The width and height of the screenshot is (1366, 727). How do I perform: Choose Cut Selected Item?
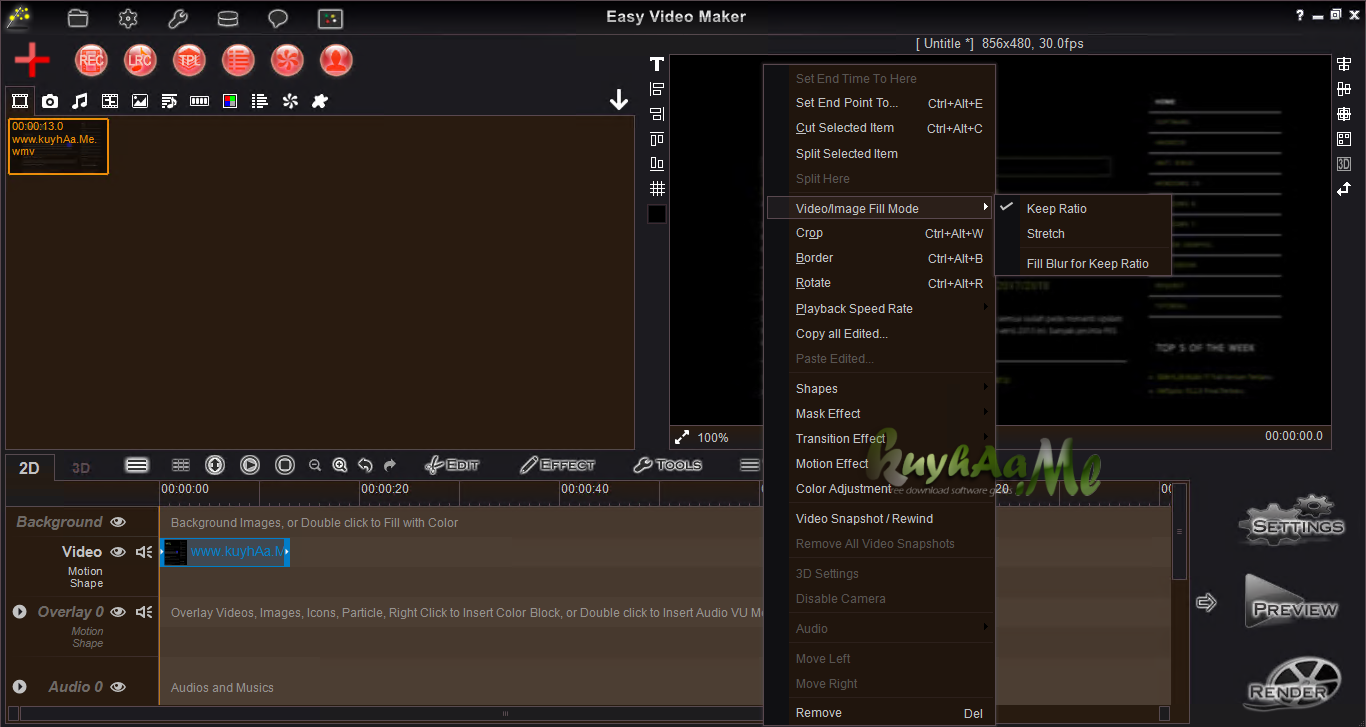point(880,128)
